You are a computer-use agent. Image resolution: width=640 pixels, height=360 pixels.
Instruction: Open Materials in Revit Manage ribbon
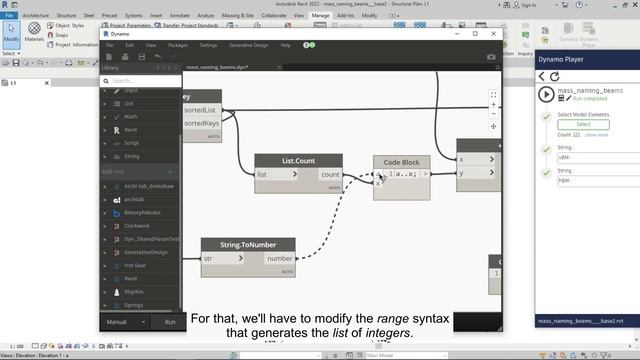(34, 32)
